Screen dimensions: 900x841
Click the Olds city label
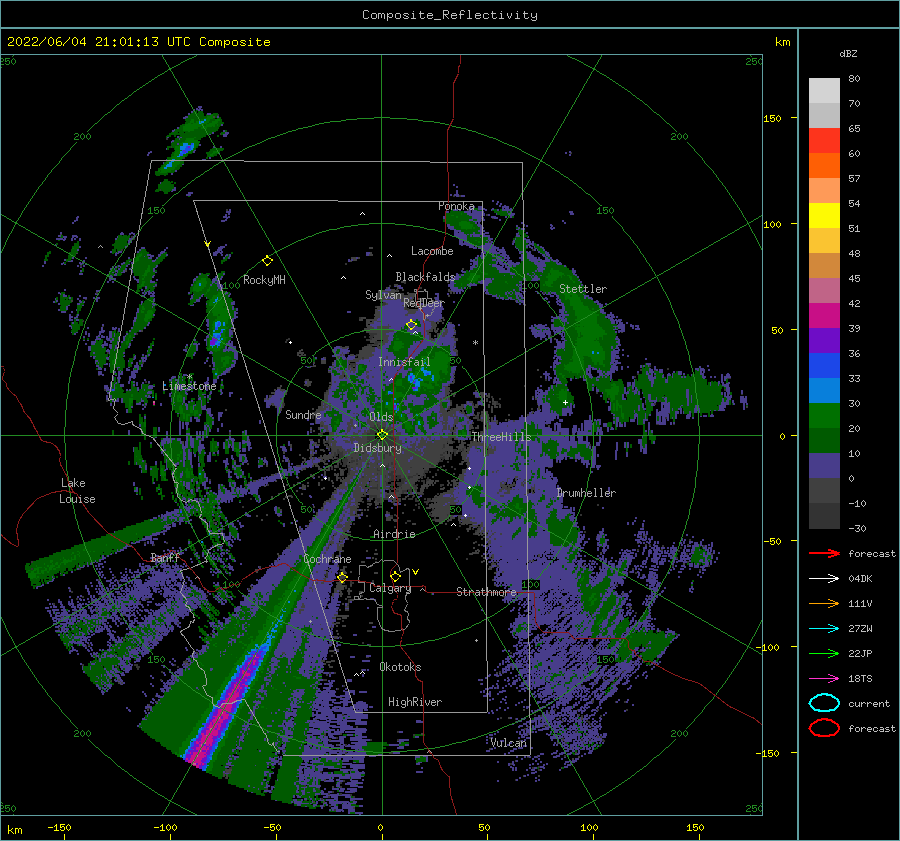[x=381, y=417]
